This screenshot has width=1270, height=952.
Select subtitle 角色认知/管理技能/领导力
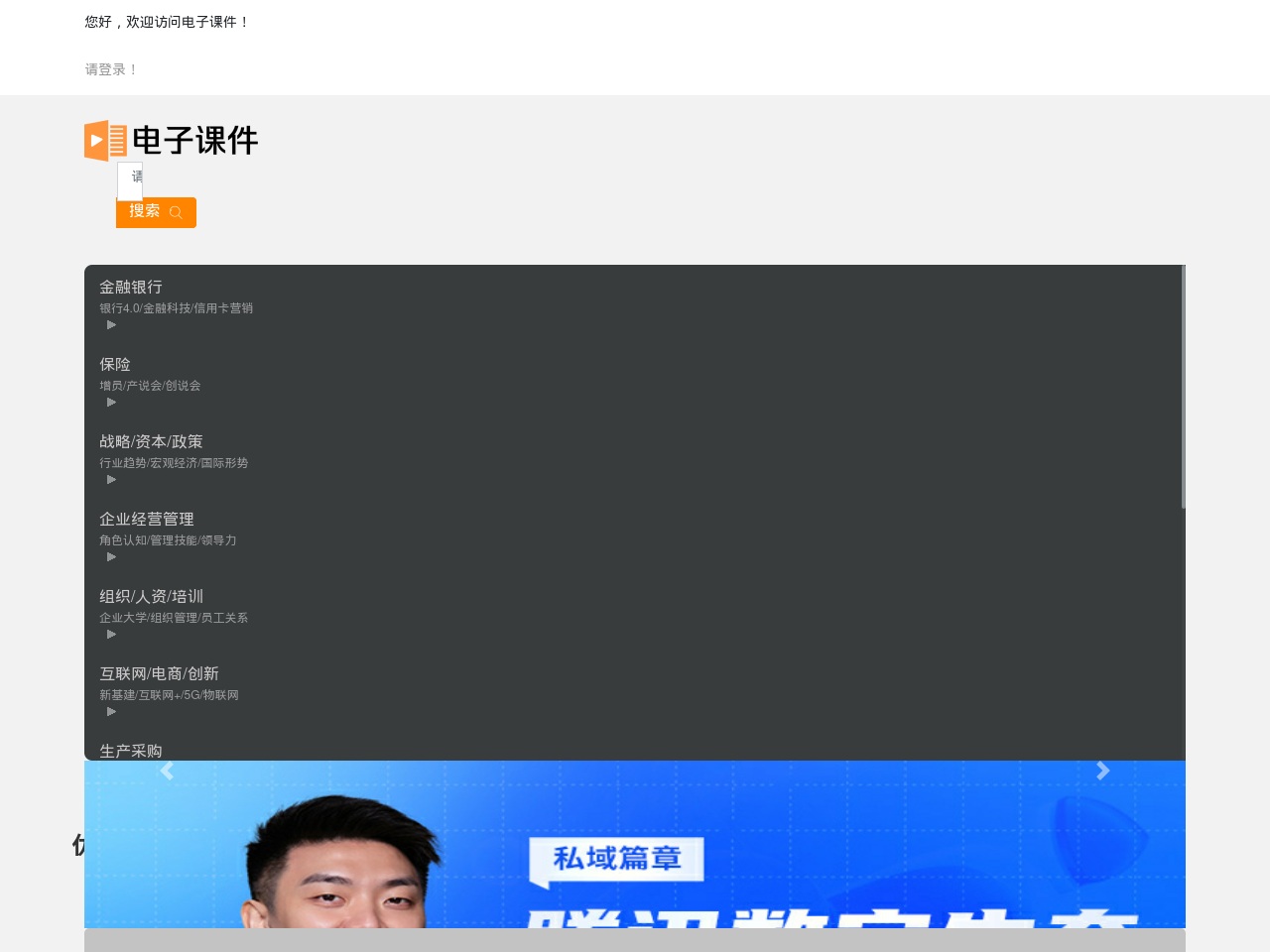pyautogui.click(x=168, y=540)
